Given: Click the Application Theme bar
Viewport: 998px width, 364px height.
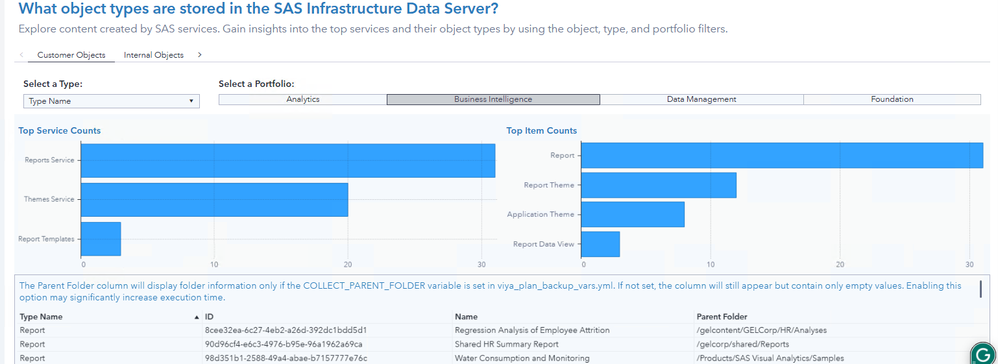Looking at the screenshot, I should coord(633,214).
